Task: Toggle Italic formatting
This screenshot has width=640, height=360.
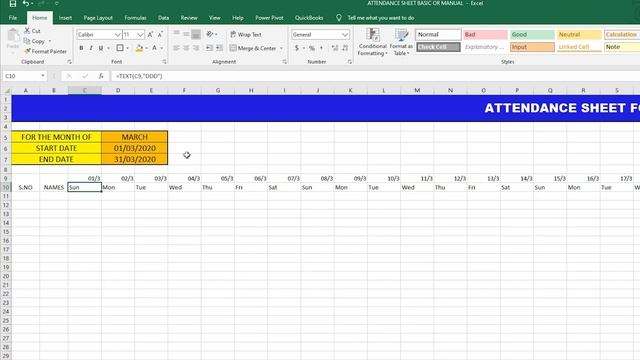Action: 91,48
